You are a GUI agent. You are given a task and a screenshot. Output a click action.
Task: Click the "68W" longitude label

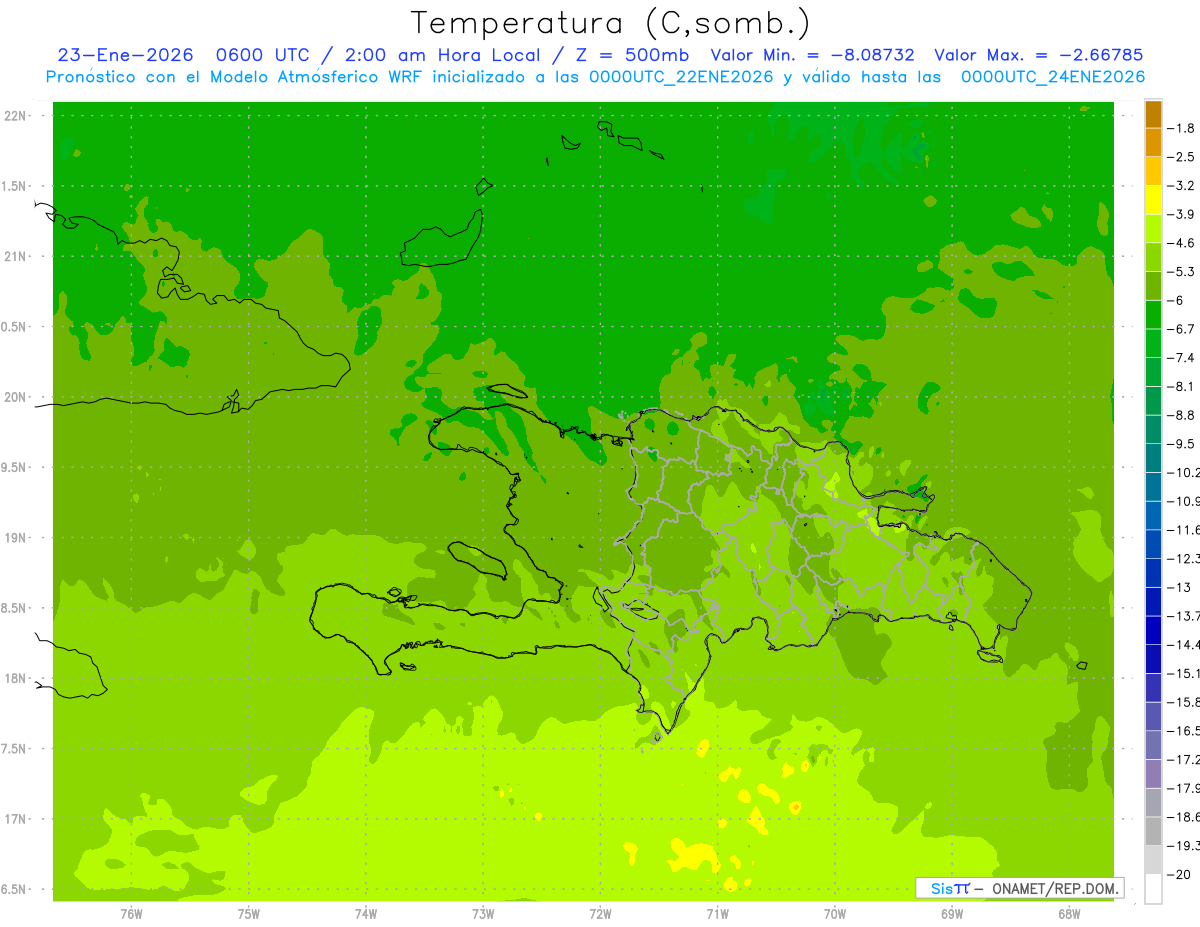[x=1069, y=913]
